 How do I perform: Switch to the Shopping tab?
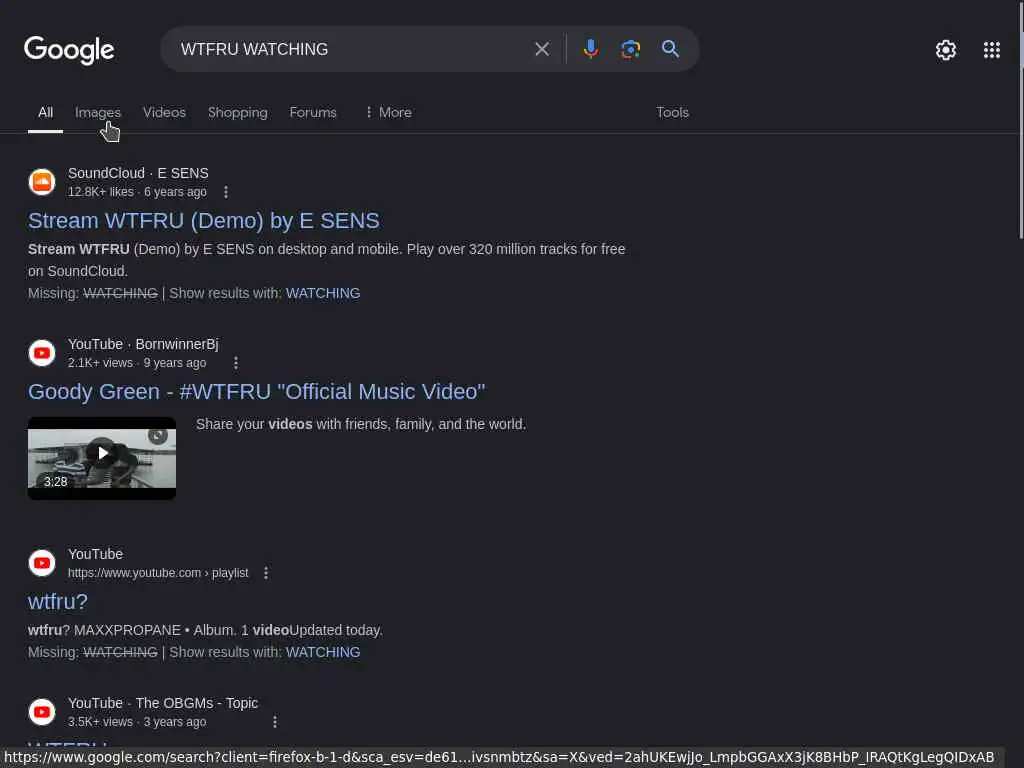238,112
